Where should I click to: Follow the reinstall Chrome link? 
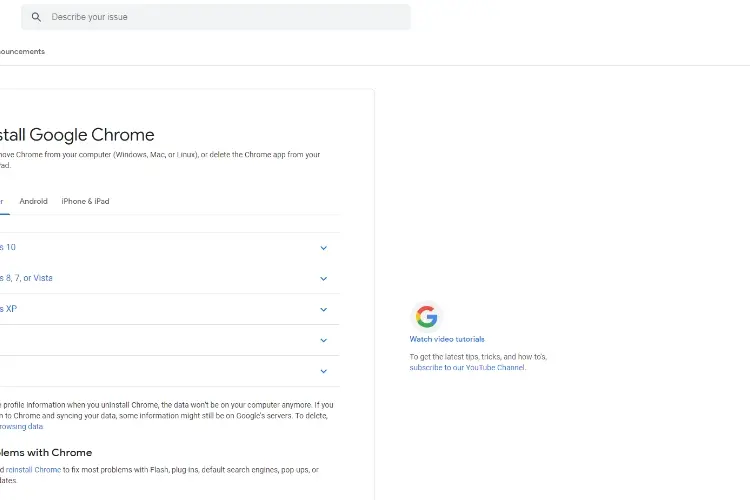coord(33,470)
